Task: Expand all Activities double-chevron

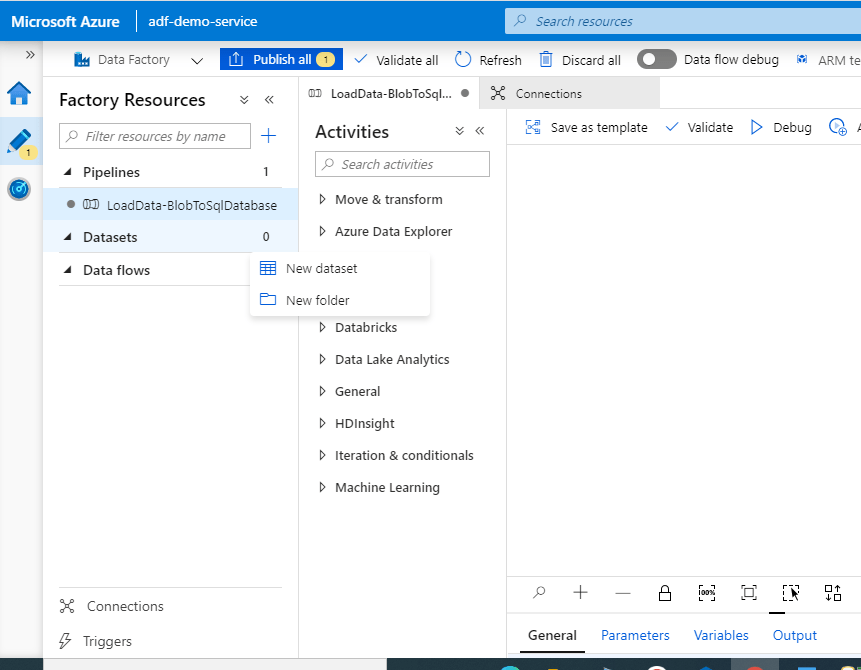Action: coord(460,131)
